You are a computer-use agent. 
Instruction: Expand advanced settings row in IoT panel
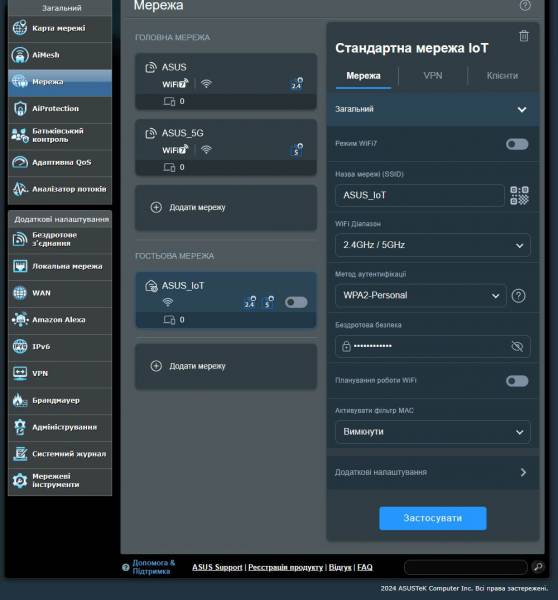[432, 472]
